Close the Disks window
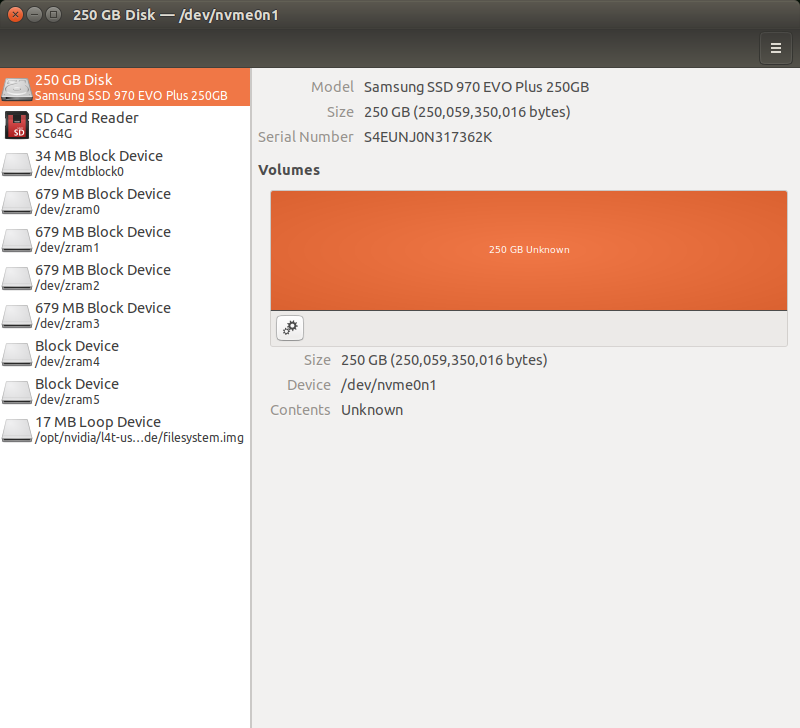 pos(16,15)
